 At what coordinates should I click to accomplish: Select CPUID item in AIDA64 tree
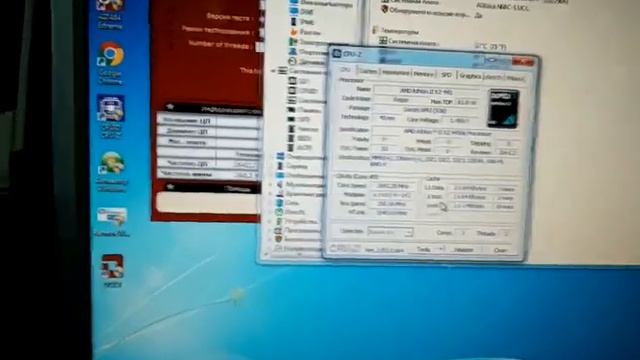(303, 91)
